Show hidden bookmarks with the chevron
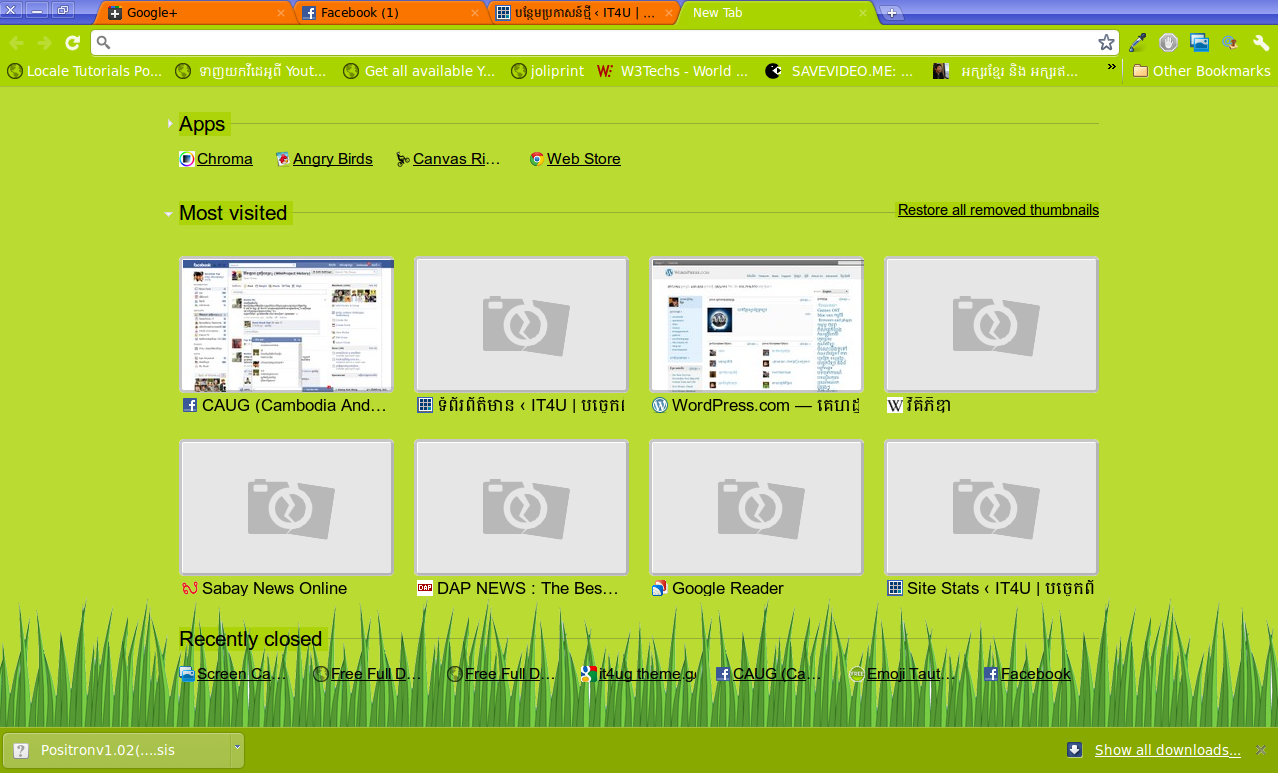 point(1111,68)
